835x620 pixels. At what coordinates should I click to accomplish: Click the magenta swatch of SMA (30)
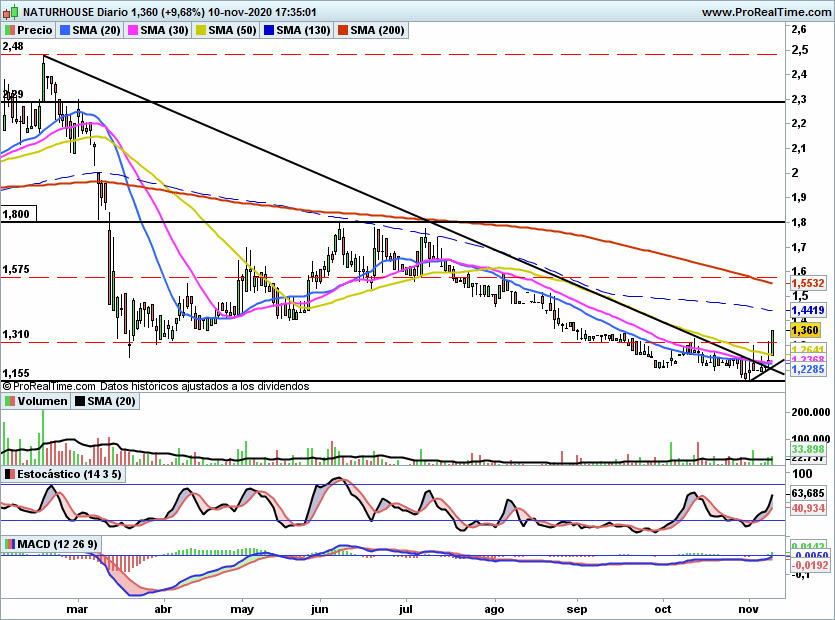click(x=133, y=30)
